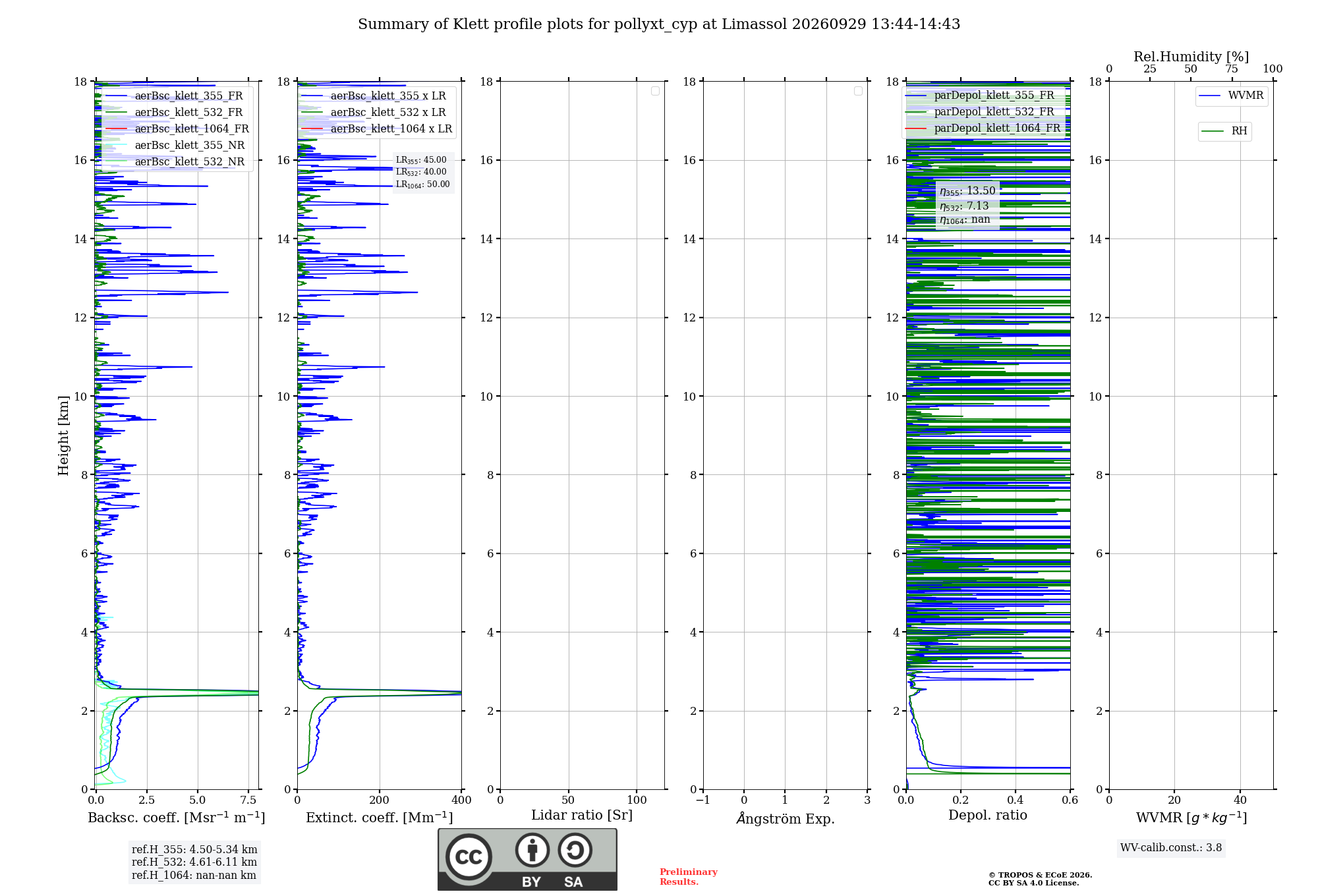Image resolution: width=1318 pixels, height=896 pixels.
Task: Click the Backsc. coeff. axis label
Action: (177, 818)
